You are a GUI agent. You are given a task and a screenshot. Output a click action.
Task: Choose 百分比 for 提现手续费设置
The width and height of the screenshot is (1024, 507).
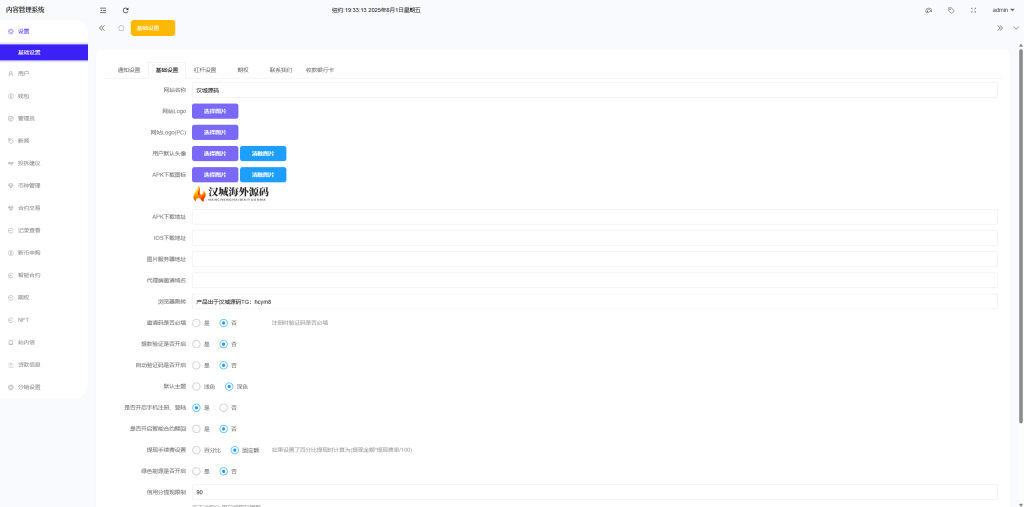[x=197, y=450]
